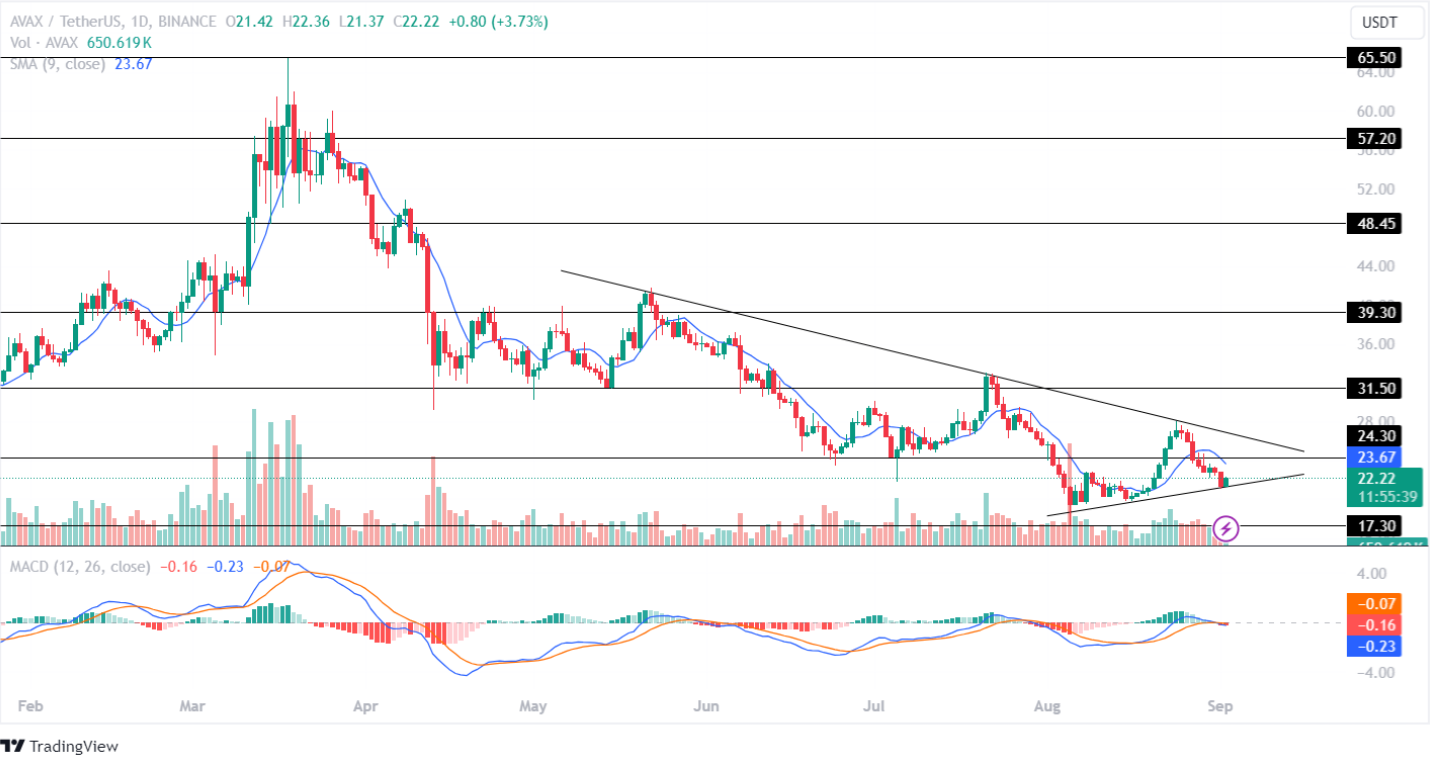Click the 17.30 price level label
The image size is (1432, 758).
click(x=1372, y=525)
